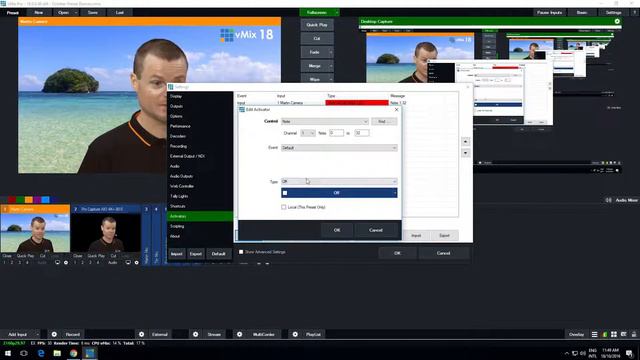
Task: Click Desktop Capture settings gear icon
Action: [x=617, y=21]
